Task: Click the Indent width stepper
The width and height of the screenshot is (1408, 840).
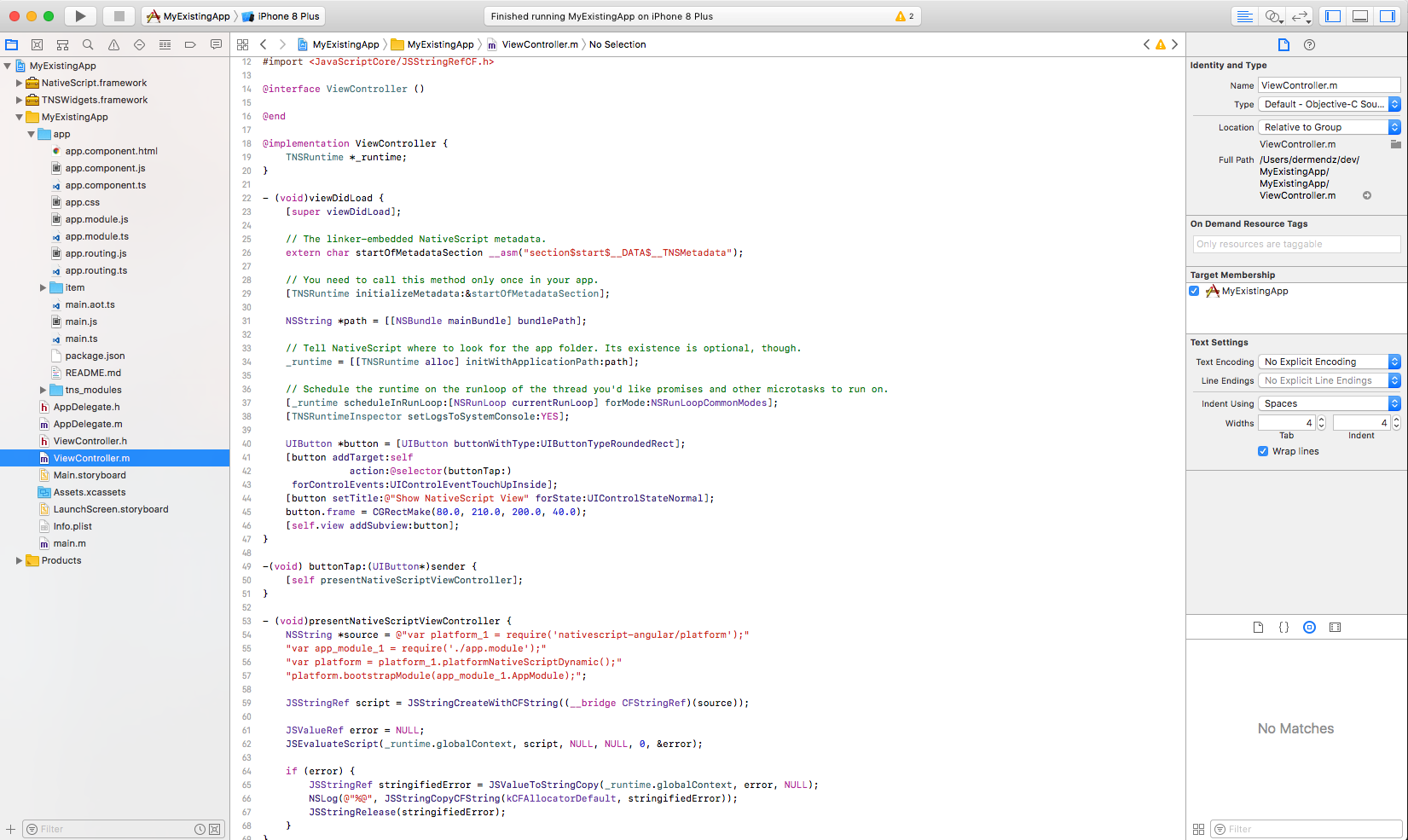Action: pyautogui.click(x=1397, y=423)
